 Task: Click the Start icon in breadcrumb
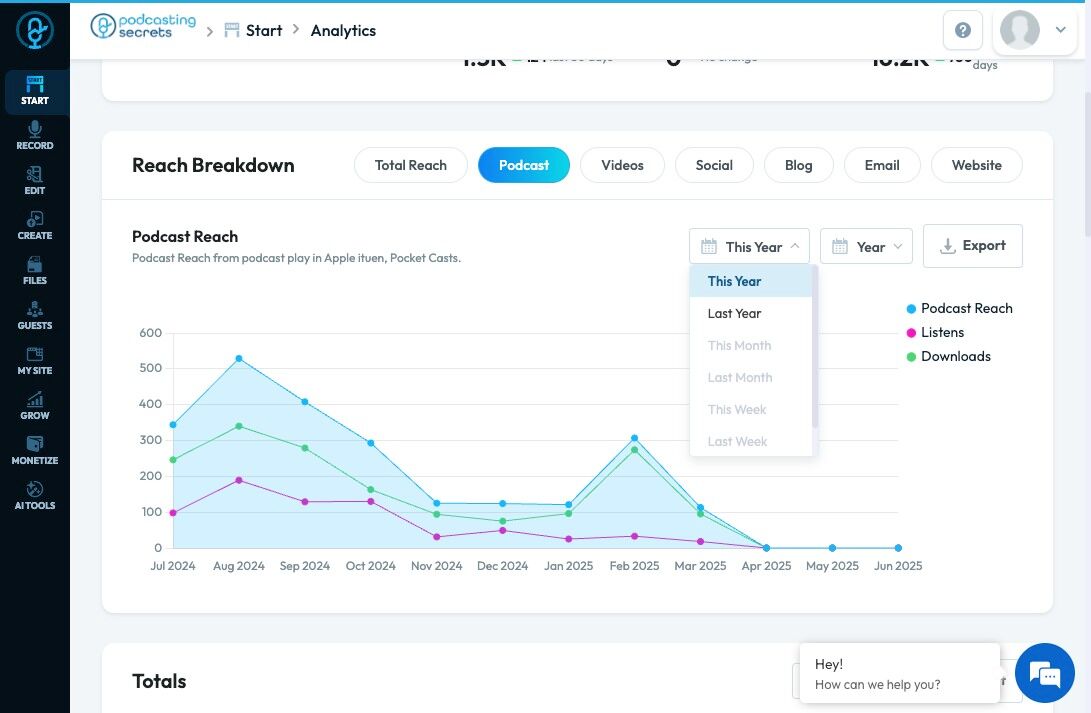232,30
